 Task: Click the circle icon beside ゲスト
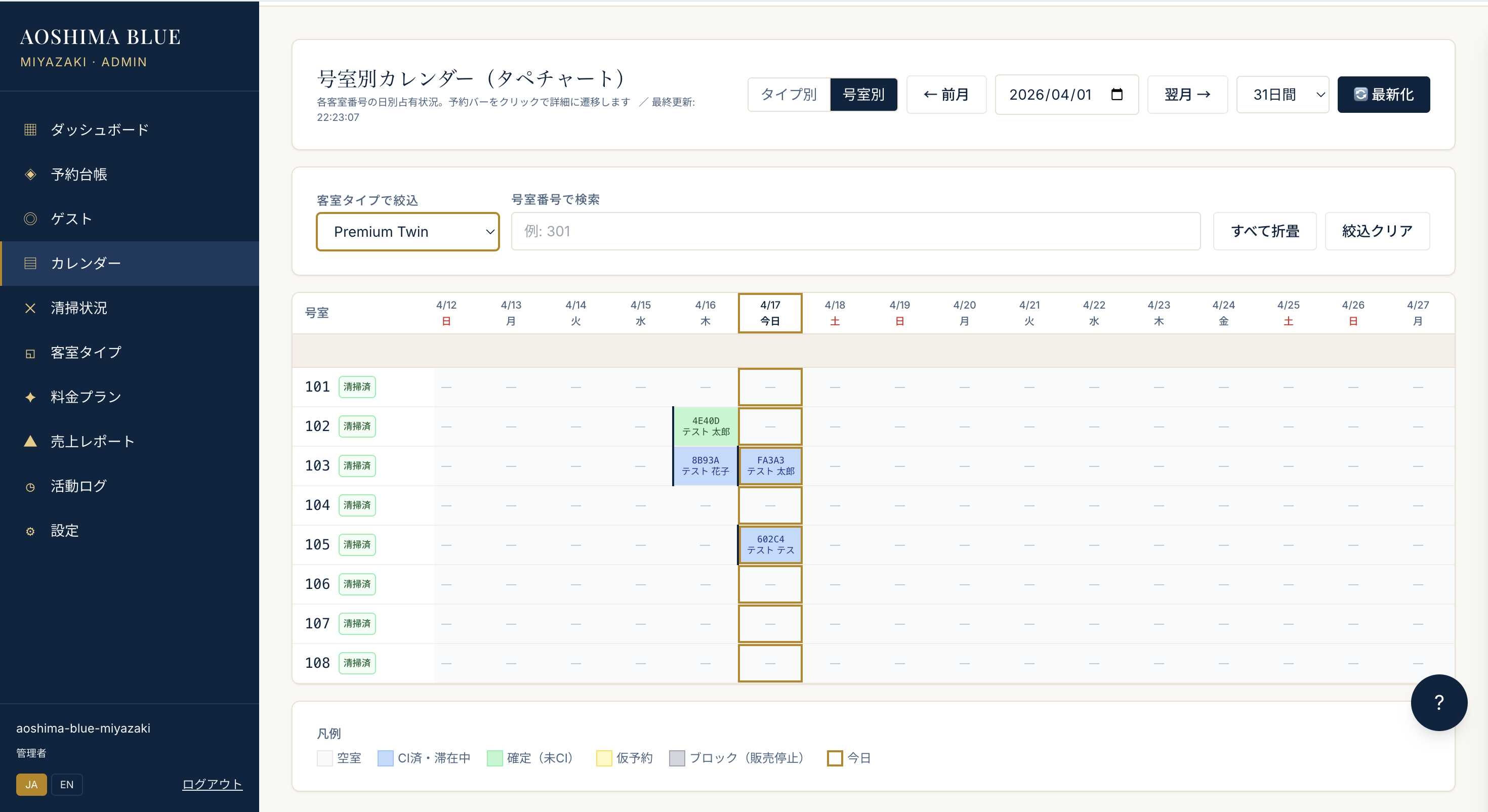30,219
